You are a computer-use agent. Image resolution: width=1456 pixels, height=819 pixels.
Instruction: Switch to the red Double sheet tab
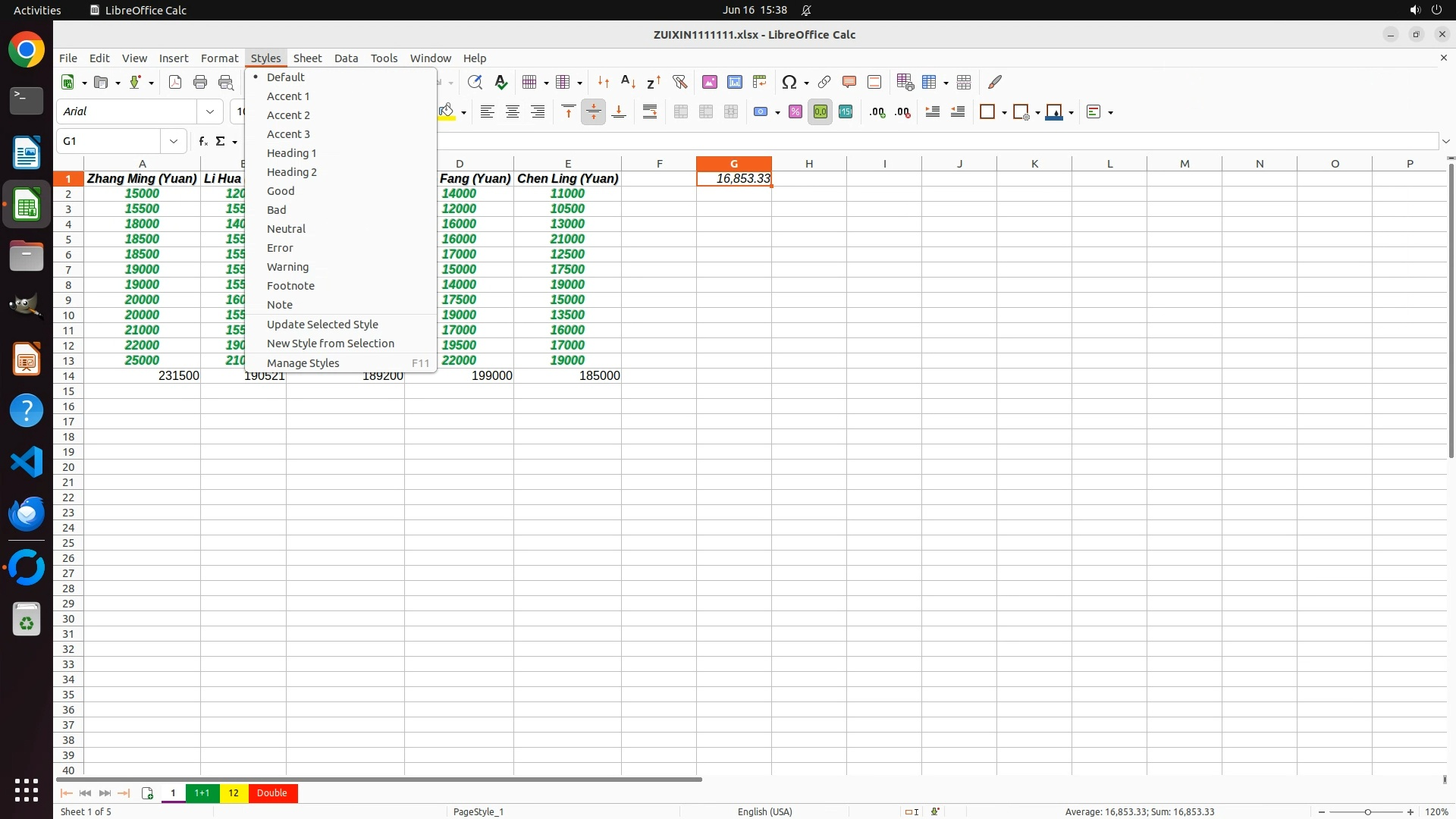272,793
